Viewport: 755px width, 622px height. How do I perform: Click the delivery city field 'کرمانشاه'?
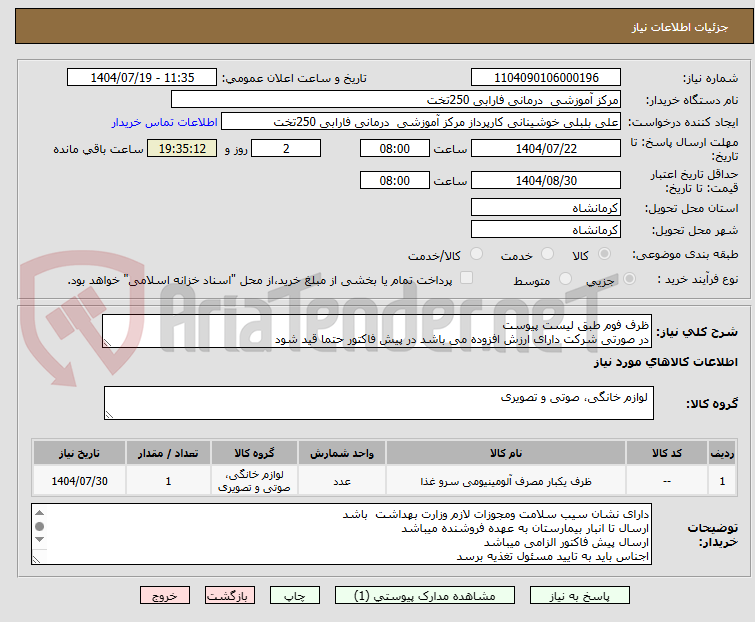click(x=546, y=230)
